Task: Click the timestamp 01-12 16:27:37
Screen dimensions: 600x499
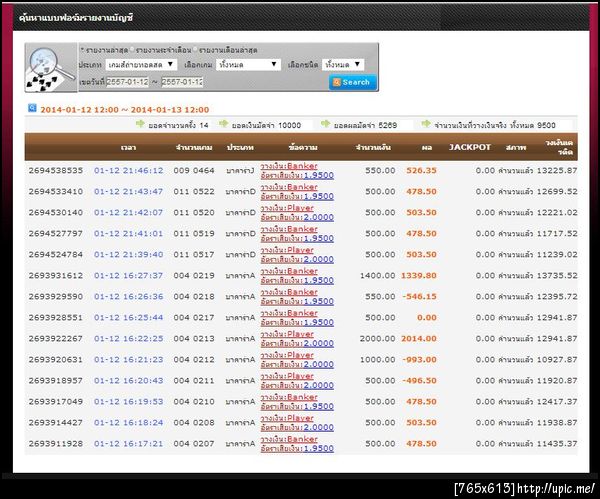Action: (x=129, y=276)
